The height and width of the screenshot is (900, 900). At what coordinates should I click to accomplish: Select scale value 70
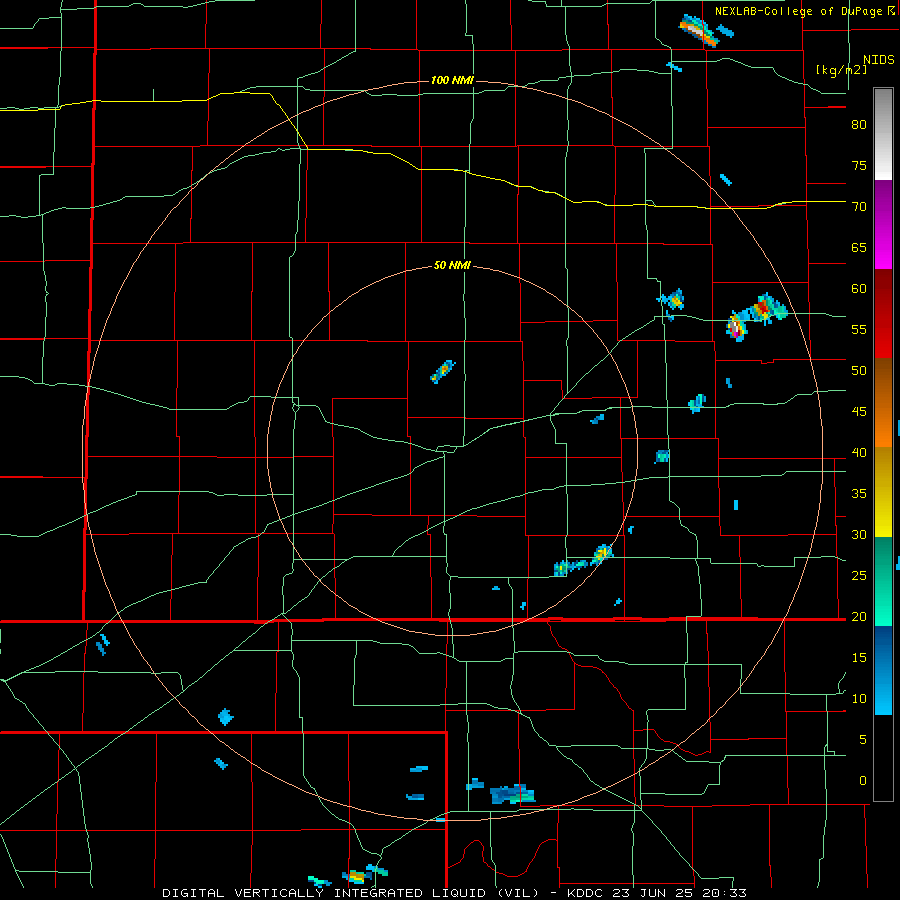click(859, 207)
